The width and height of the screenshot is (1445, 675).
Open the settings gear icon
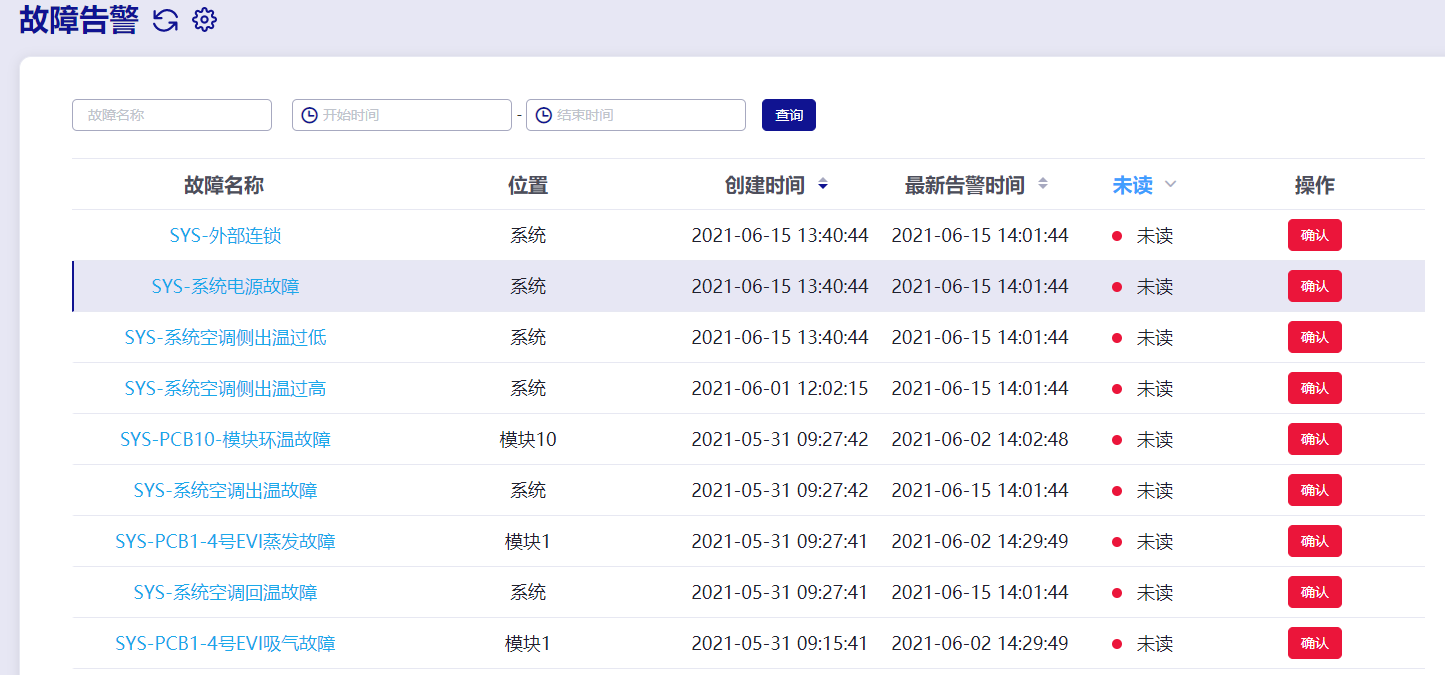(204, 20)
